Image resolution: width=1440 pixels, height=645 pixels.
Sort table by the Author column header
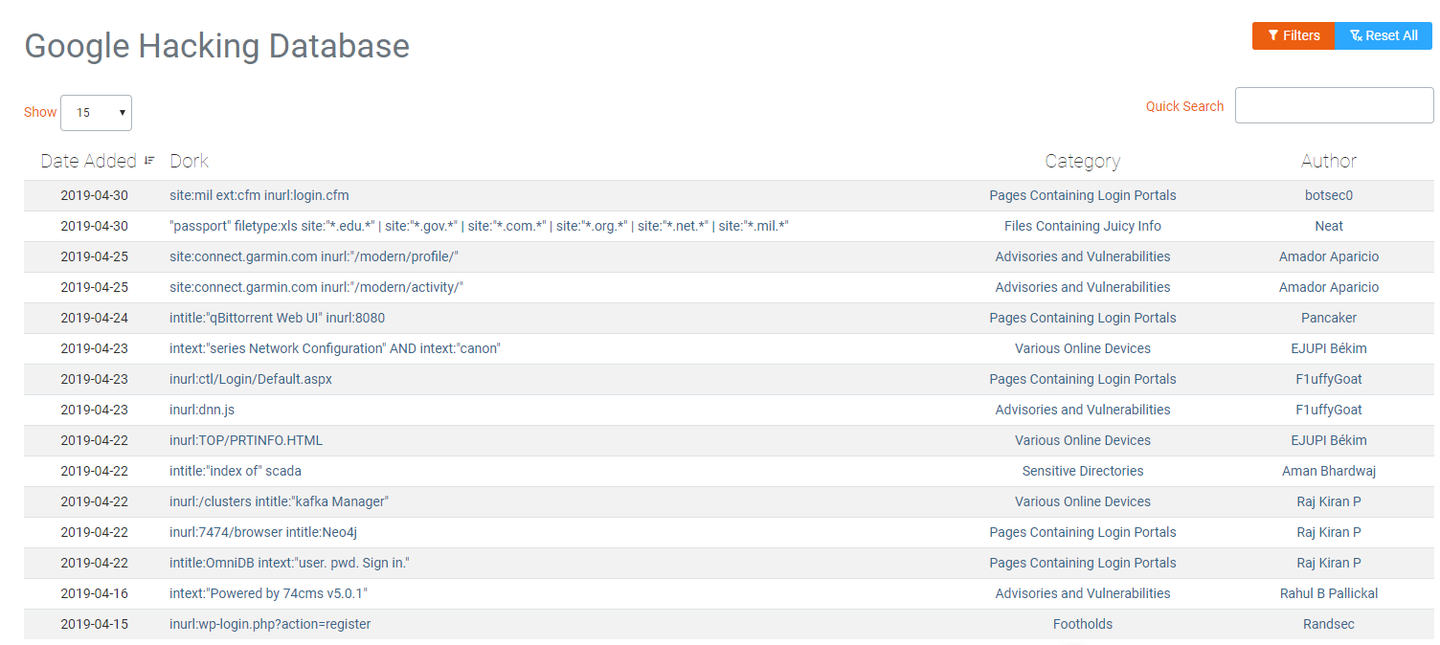(x=1328, y=161)
